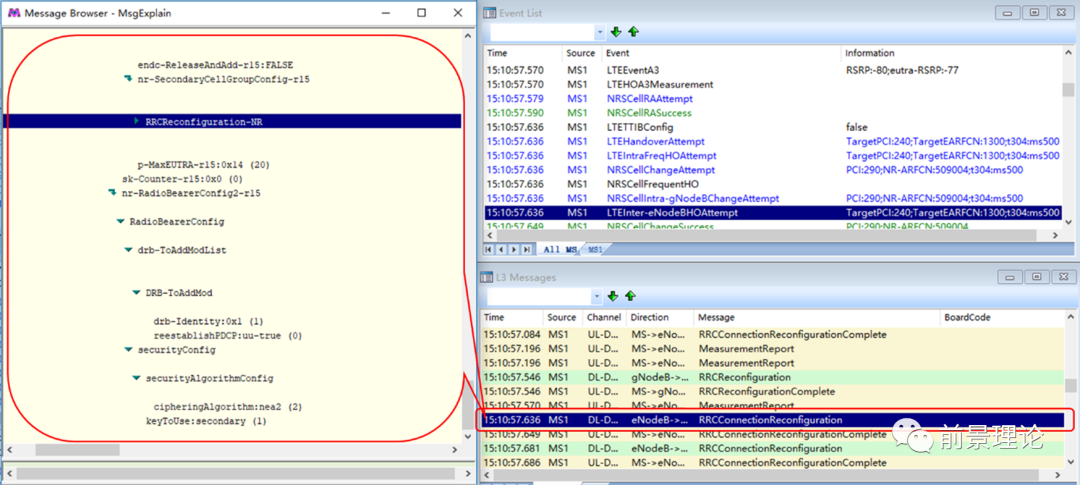Image resolution: width=1080 pixels, height=485 pixels.
Task: Collapse the RadioBearerConfig node
Action: [121, 222]
